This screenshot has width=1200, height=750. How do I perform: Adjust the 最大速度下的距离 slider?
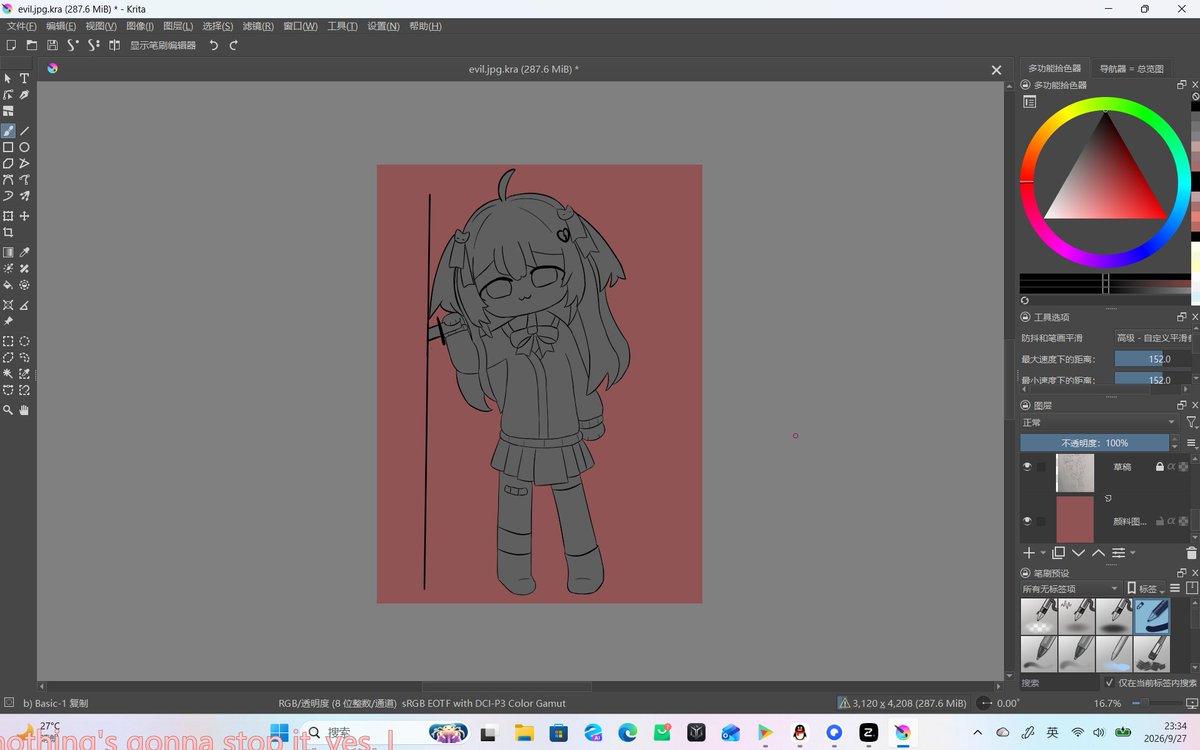tap(1154, 359)
